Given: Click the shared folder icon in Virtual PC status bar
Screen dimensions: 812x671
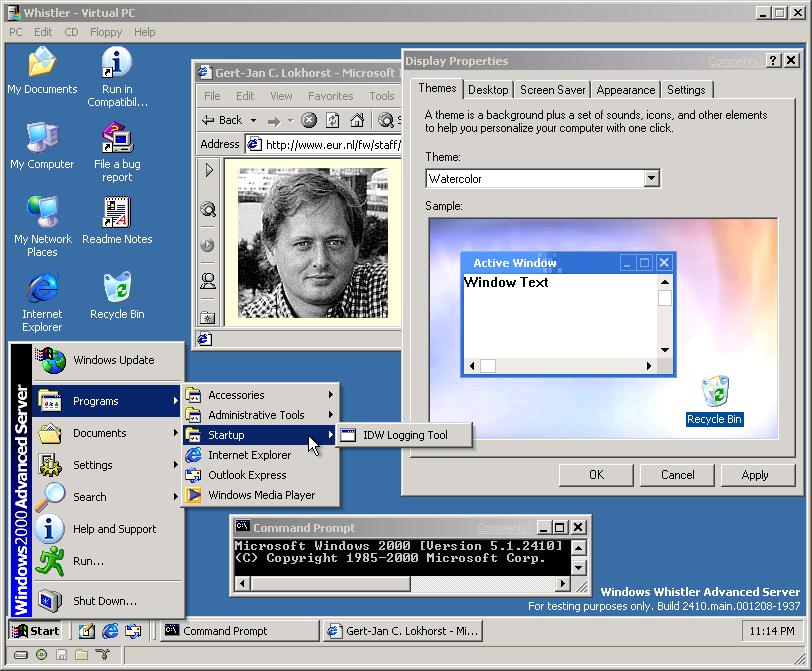Looking at the screenshot, I should click(81, 655).
